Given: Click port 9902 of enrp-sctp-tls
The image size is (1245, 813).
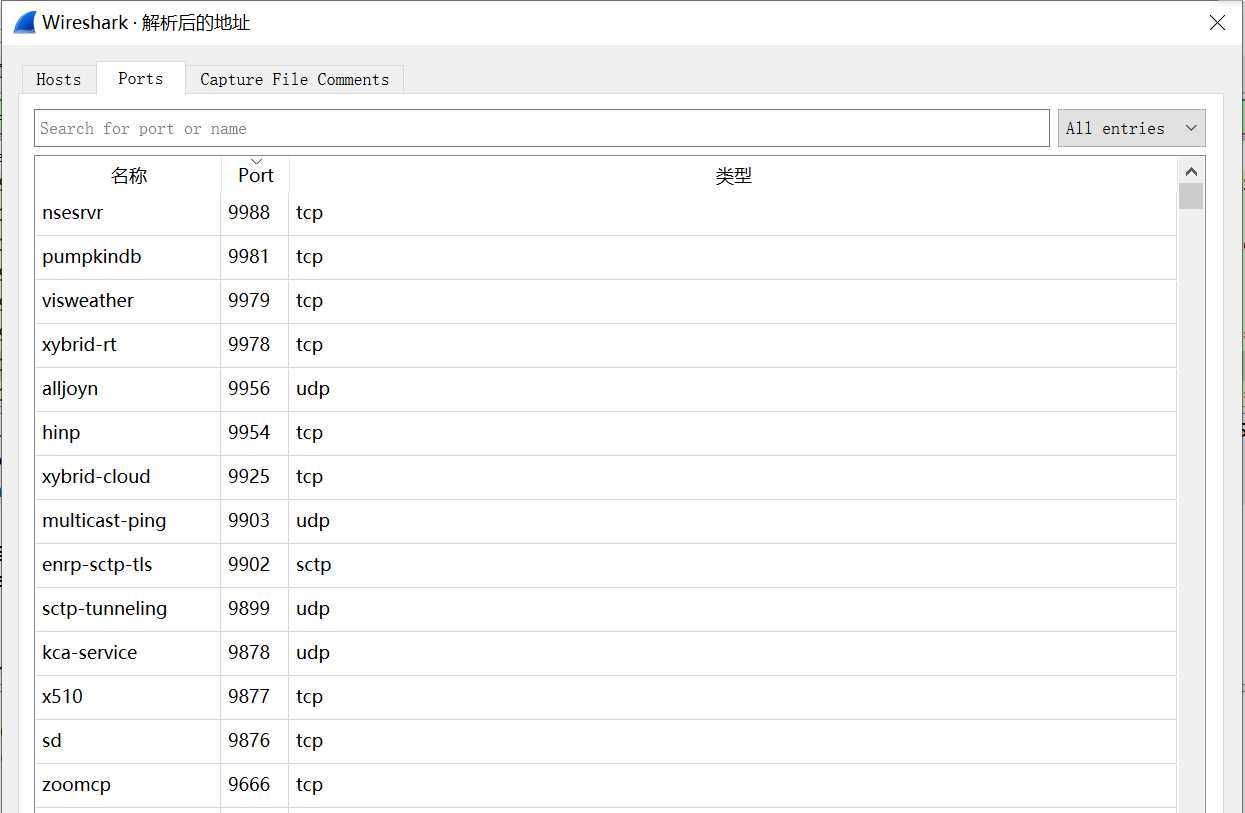Looking at the screenshot, I should 249,565.
